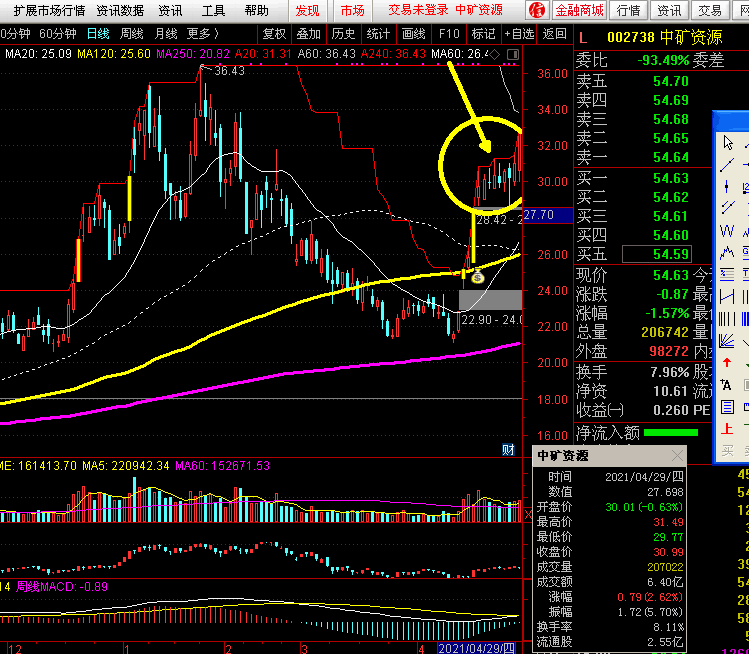
Task: Expand 更多 period options
Action: click(x=203, y=33)
